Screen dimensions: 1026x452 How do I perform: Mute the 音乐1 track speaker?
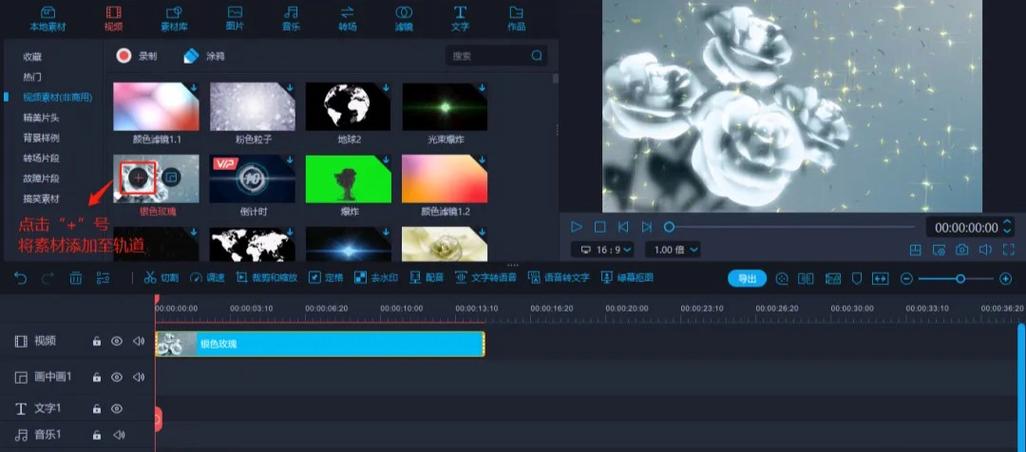pos(119,435)
